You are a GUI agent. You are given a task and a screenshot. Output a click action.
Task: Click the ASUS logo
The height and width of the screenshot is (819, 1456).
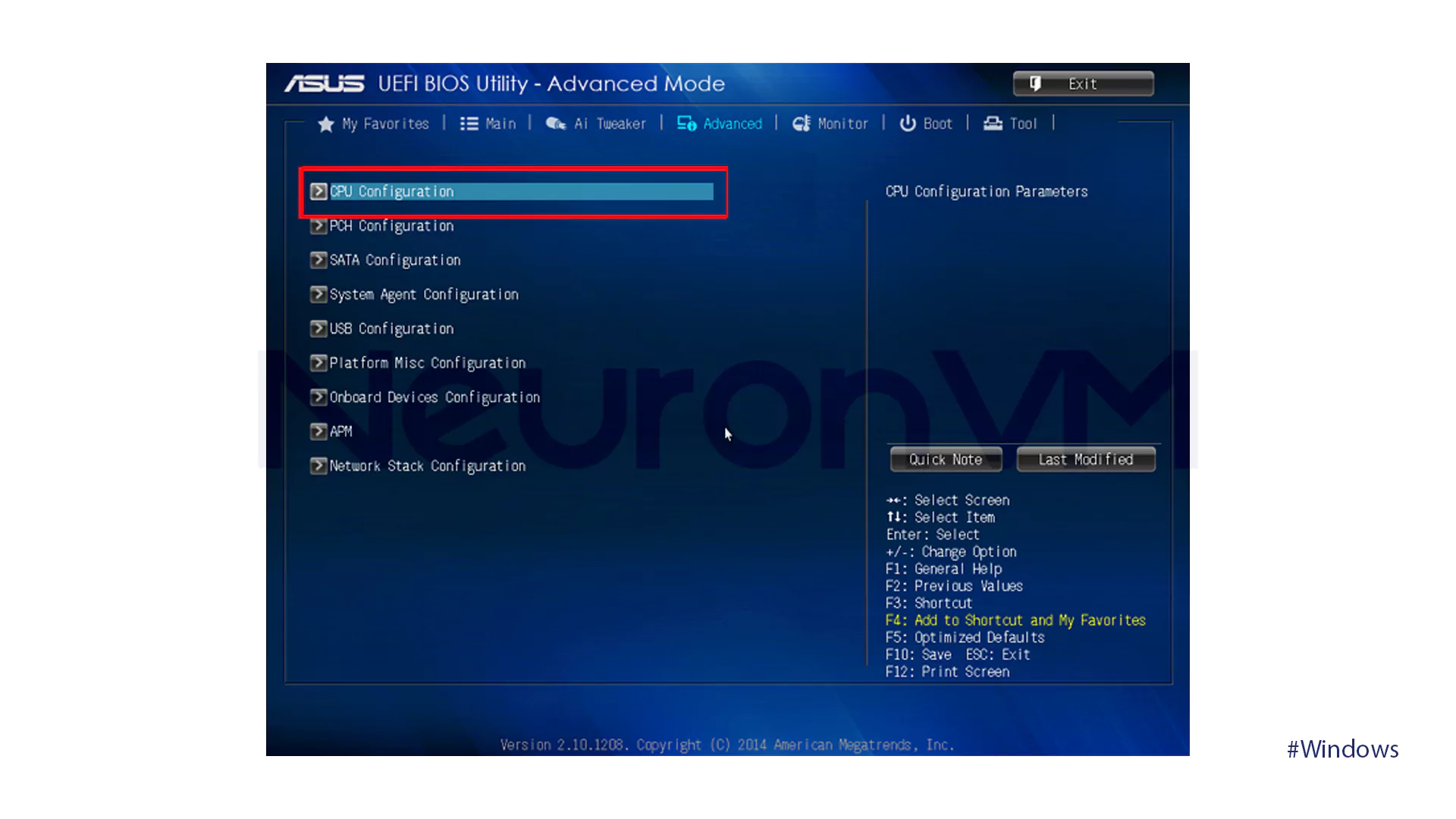325,83
